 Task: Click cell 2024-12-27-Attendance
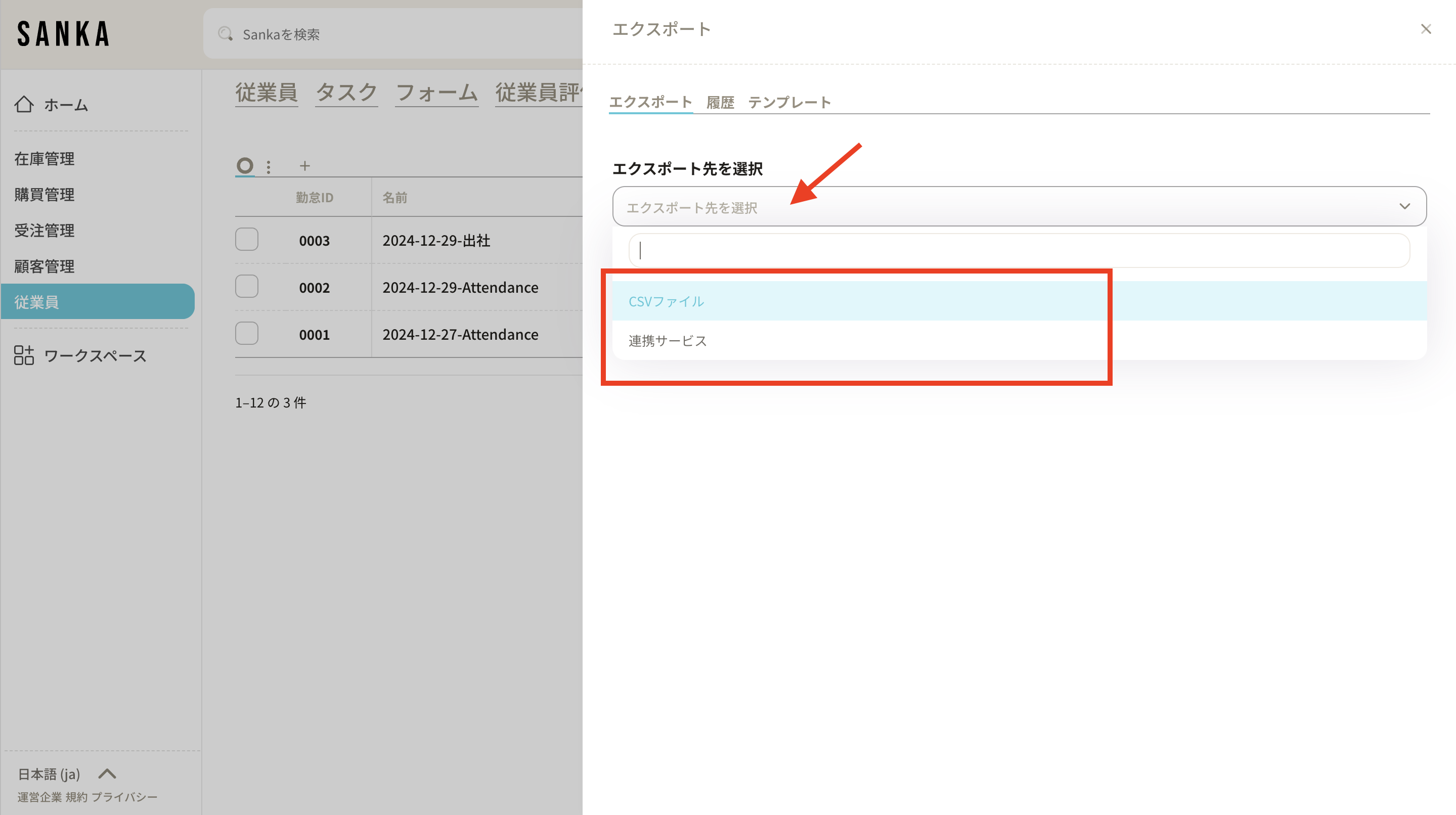pyautogui.click(x=460, y=334)
